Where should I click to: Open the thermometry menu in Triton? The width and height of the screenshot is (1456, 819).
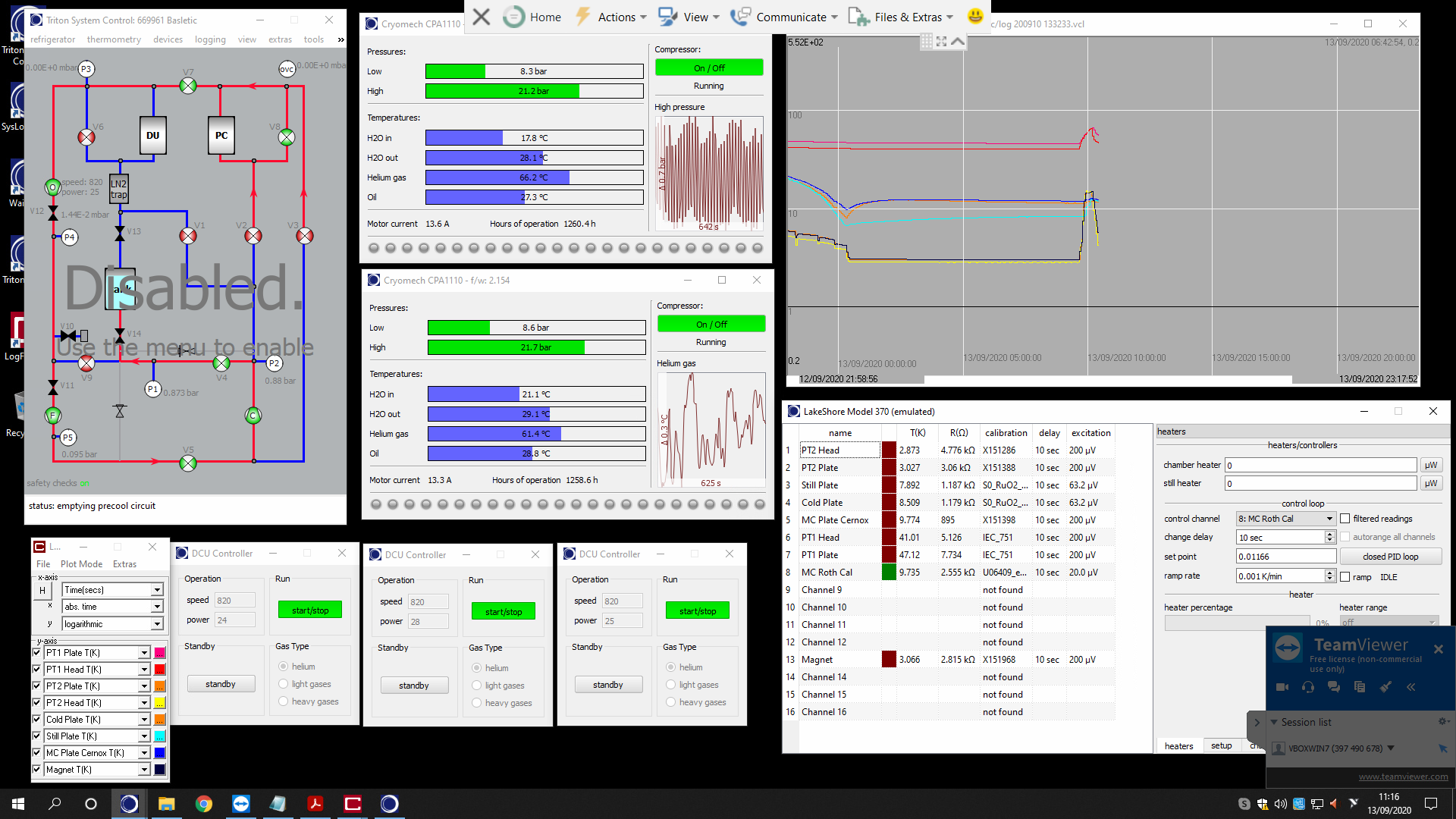[x=114, y=39]
